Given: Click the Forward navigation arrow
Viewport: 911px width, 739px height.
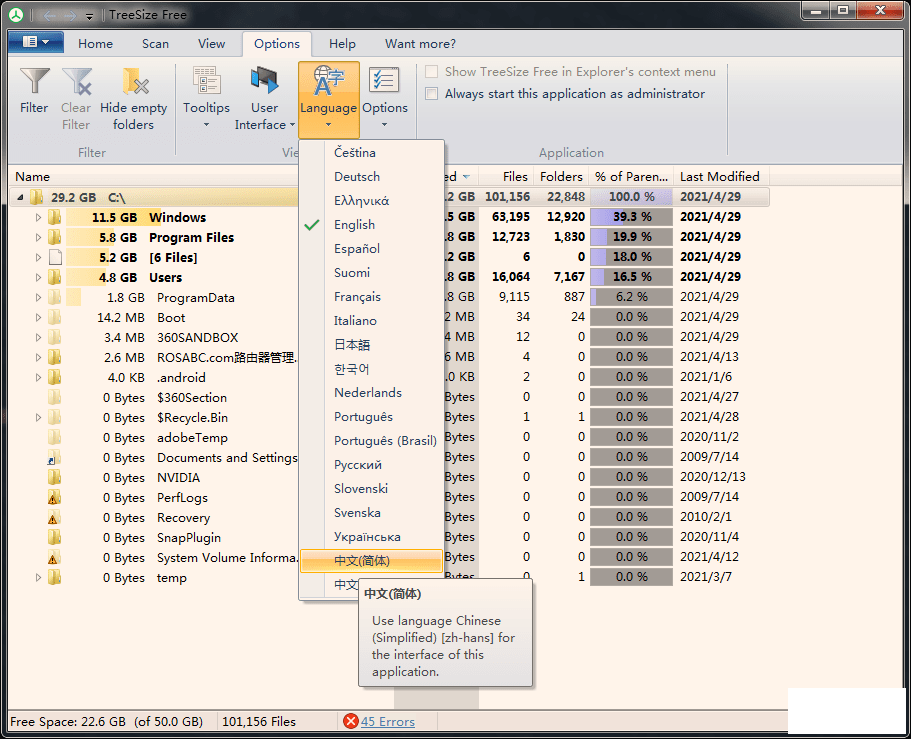Looking at the screenshot, I should pos(71,16).
